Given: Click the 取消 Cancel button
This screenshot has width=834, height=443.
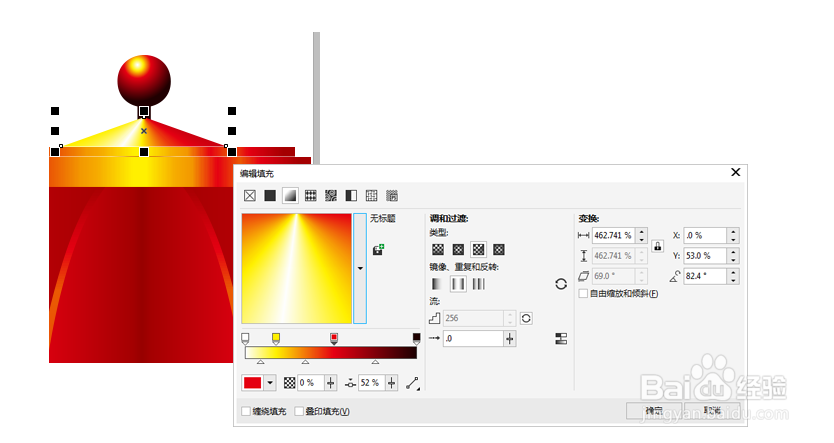Looking at the screenshot, I should [x=712, y=411].
